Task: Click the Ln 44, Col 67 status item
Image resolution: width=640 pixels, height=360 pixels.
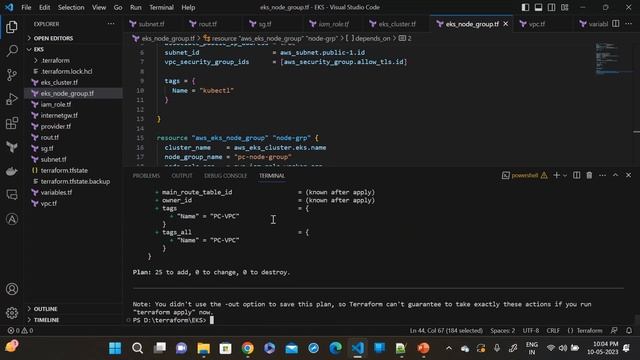Action: (446, 331)
